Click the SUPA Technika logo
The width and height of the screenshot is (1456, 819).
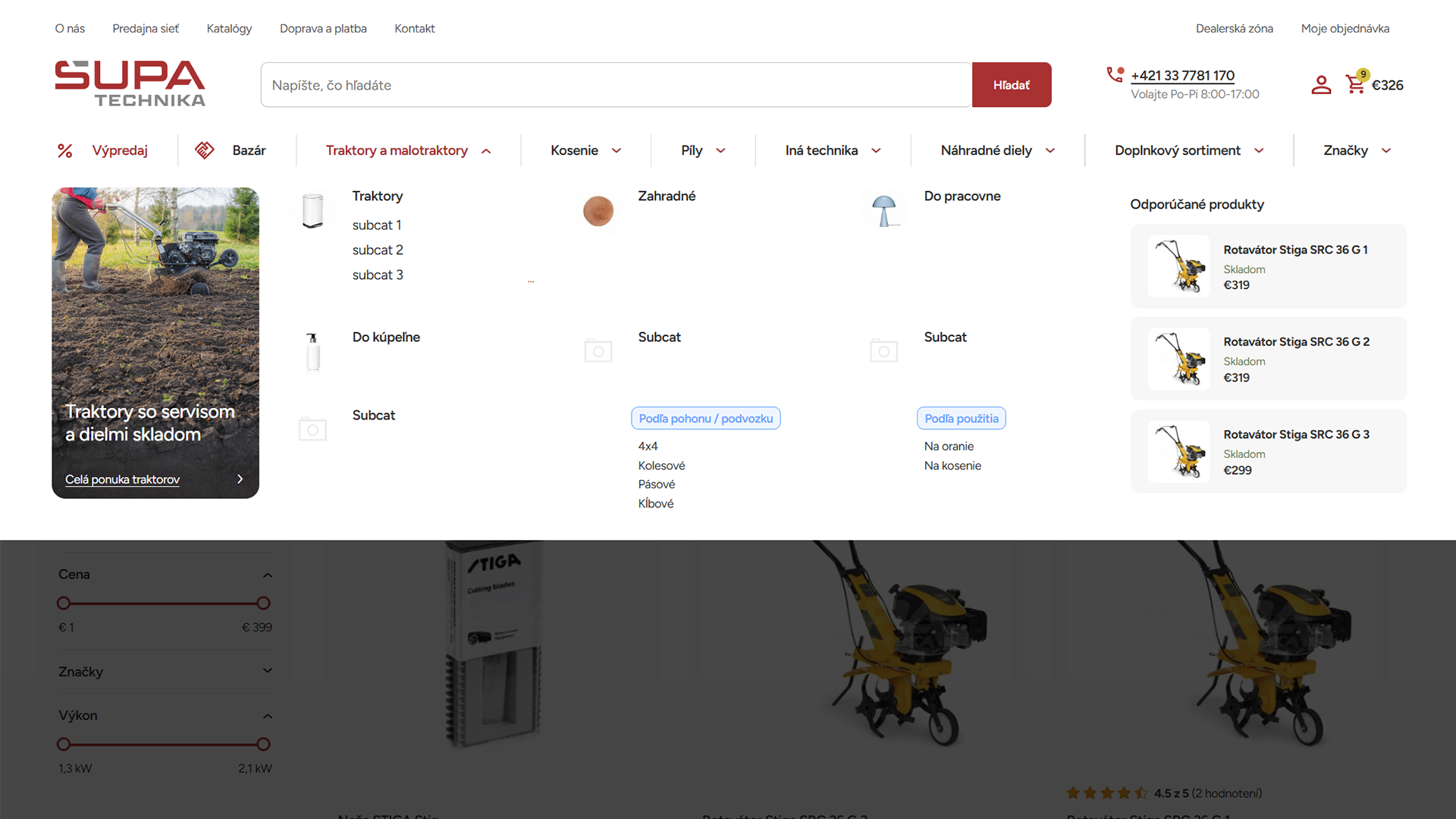click(130, 83)
